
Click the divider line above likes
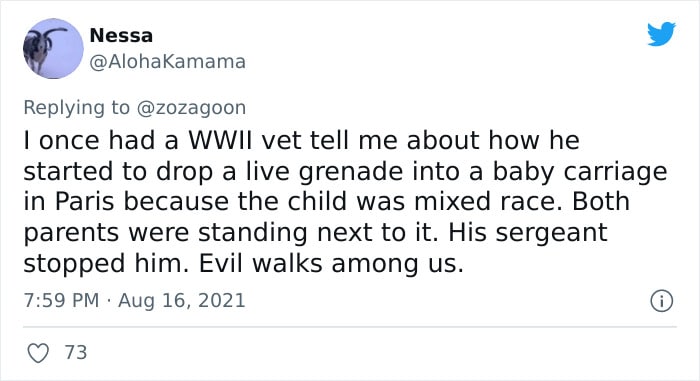point(350,327)
